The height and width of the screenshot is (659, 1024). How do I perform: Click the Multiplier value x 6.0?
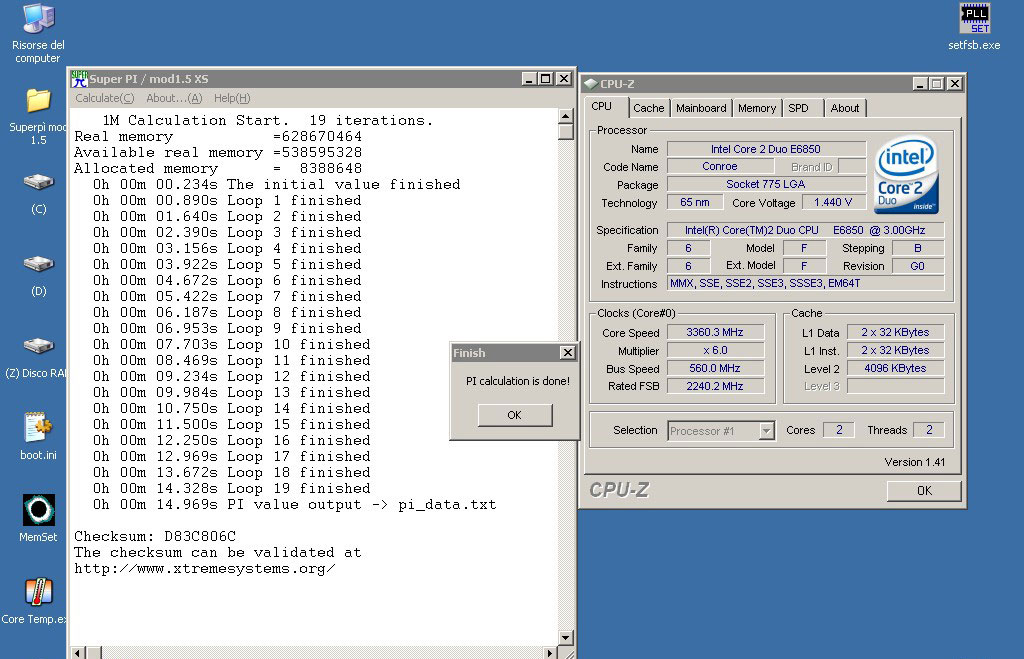click(715, 351)
